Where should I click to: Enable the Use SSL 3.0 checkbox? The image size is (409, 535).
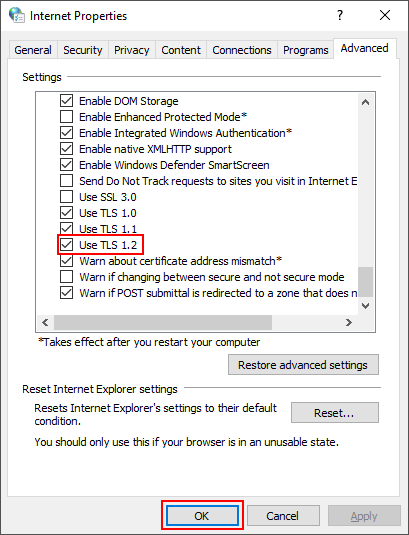(67, 197)
